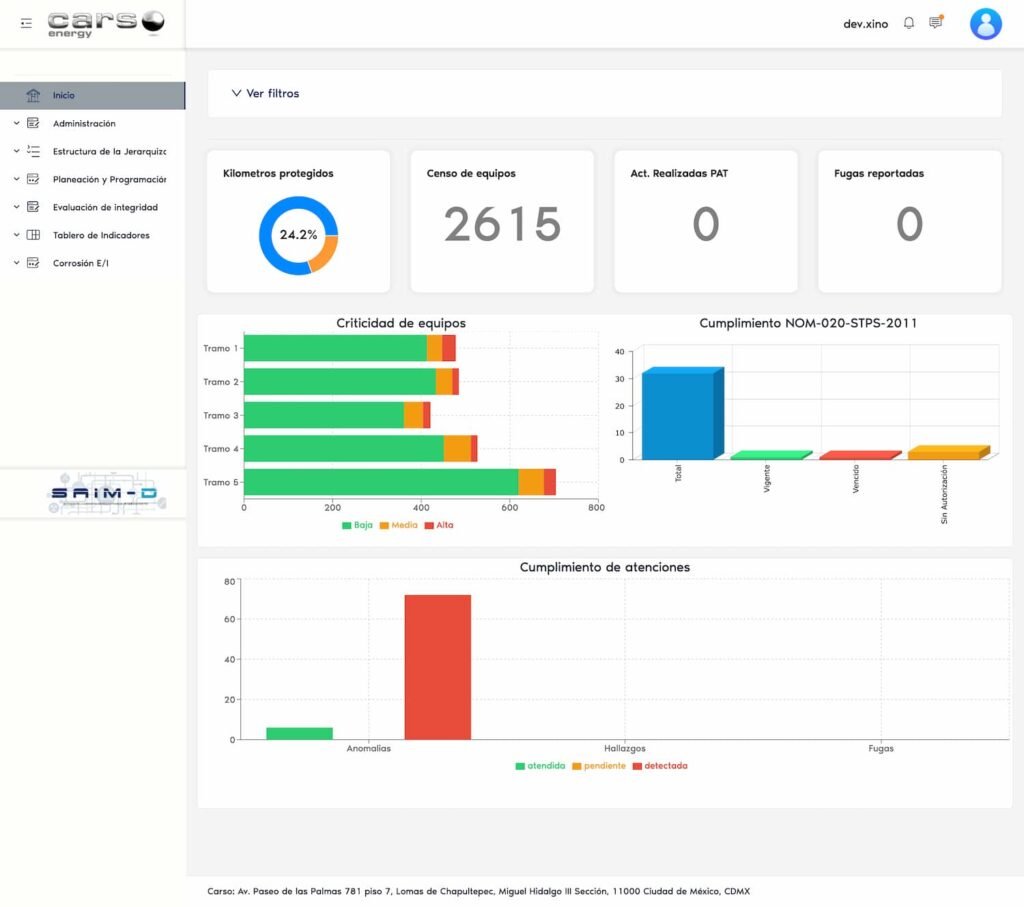Click the dev.xino username

pos(865,24)
